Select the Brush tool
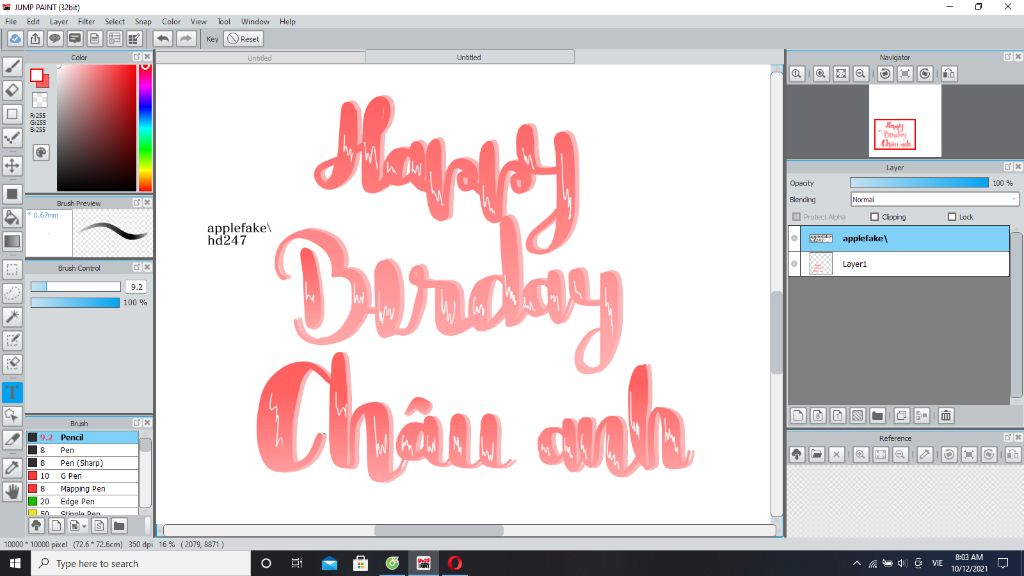 coord(12,67)
